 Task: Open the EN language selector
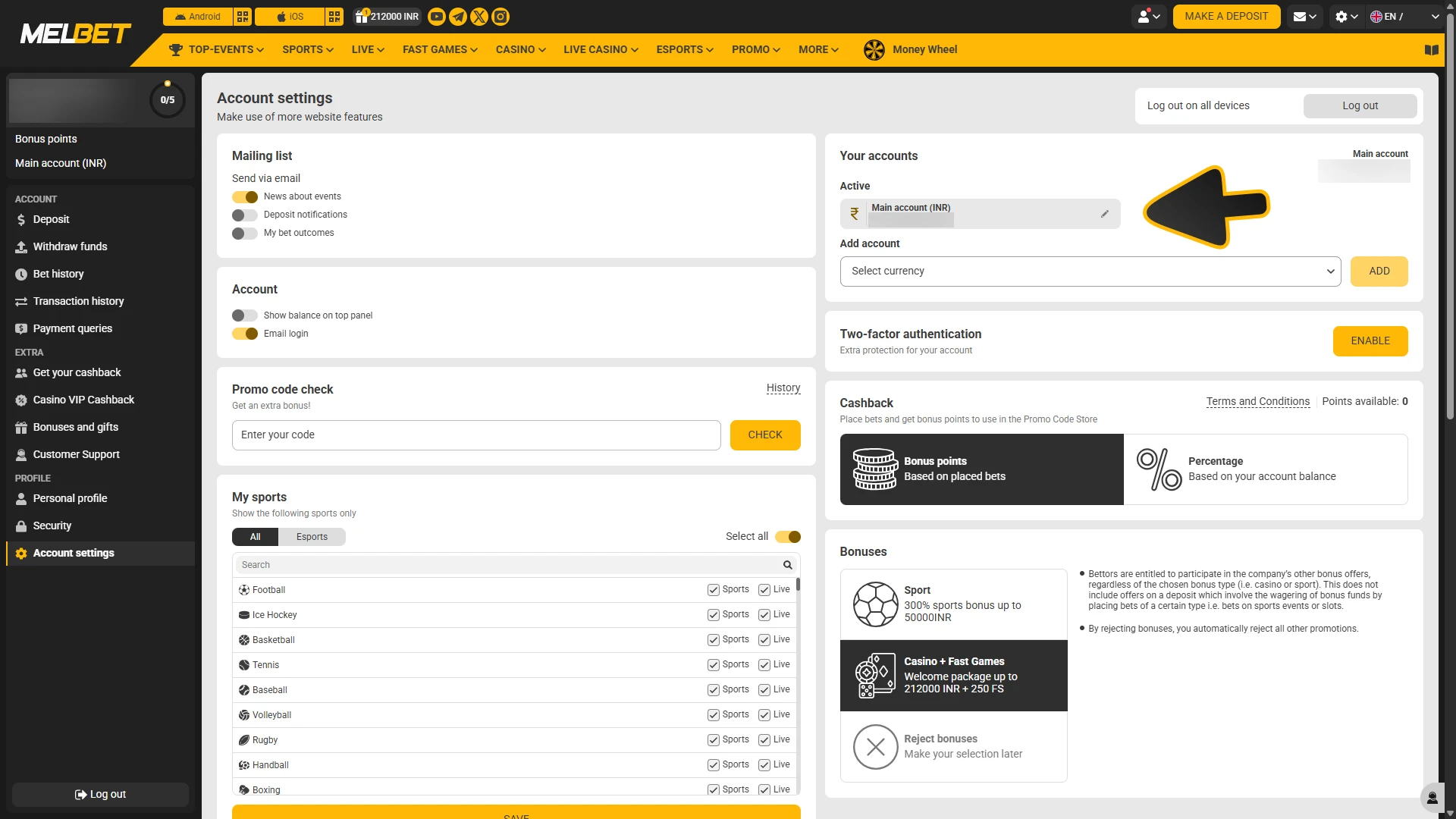(x=1404, y=17)
